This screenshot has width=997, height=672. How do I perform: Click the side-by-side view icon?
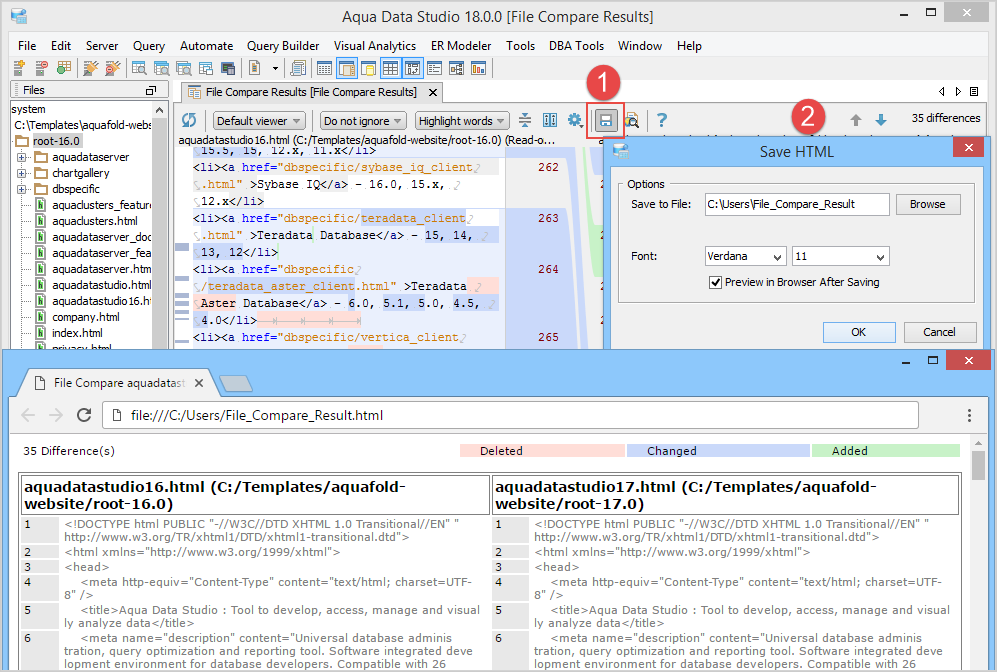(x=549, y=121)
